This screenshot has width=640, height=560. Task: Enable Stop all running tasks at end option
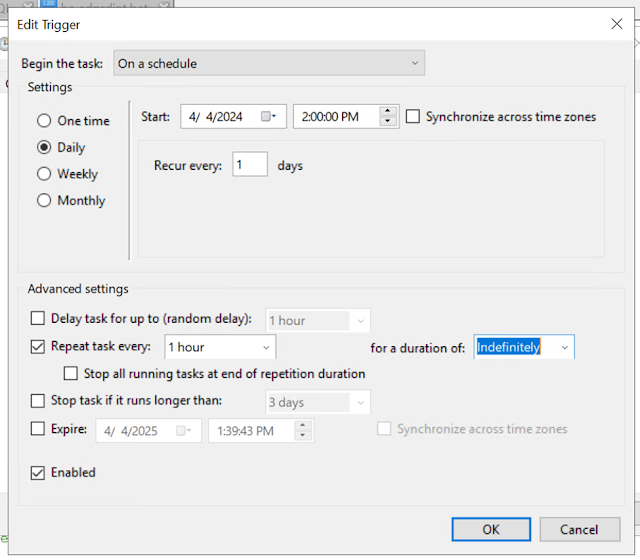pos(71,374)
